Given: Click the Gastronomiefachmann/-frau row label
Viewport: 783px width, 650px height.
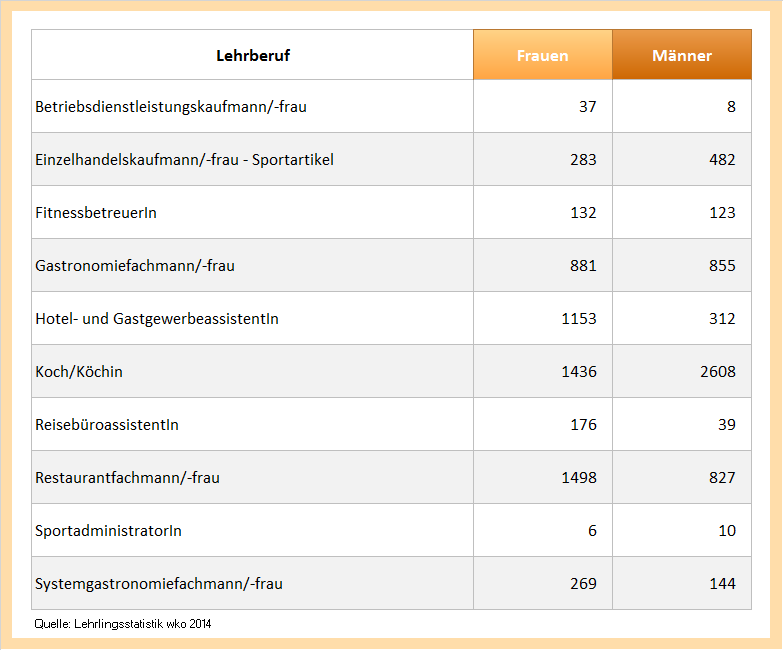Looking at the screenshot, I should pyautogui.click(x=135, y=265).
